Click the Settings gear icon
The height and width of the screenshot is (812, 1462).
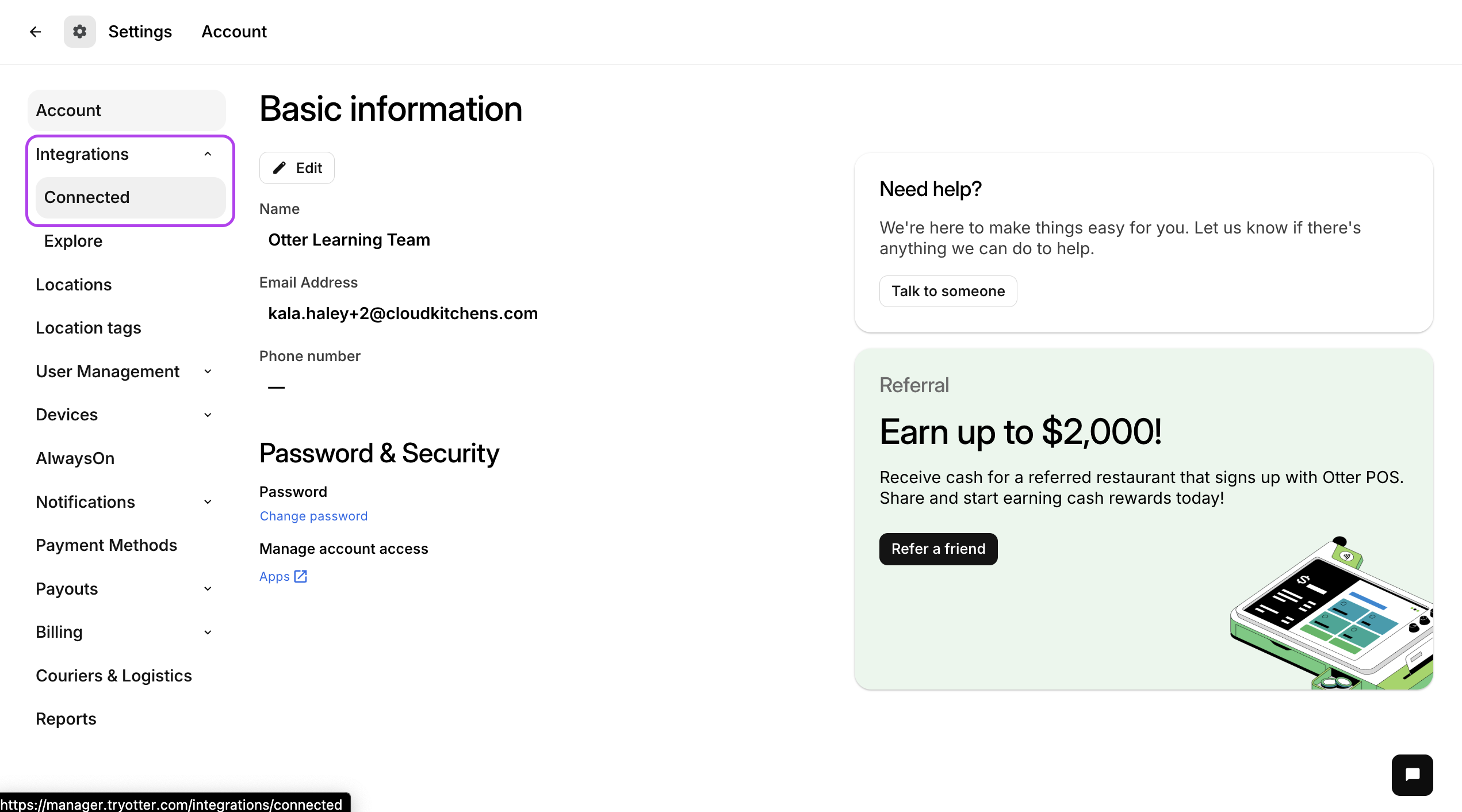[x=80, y=32]
